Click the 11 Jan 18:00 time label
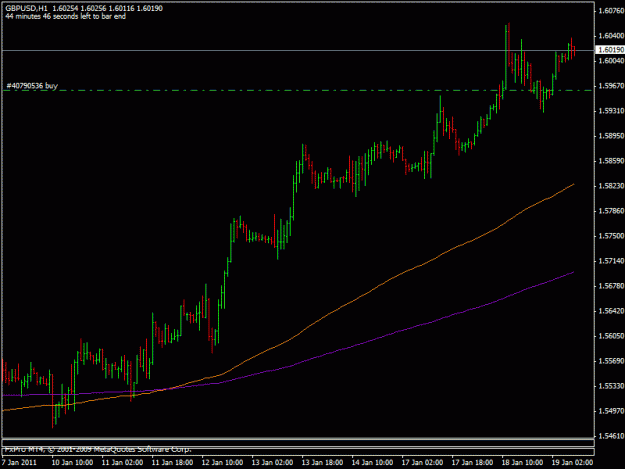The image size is (625, 469). tap(172, 462)
